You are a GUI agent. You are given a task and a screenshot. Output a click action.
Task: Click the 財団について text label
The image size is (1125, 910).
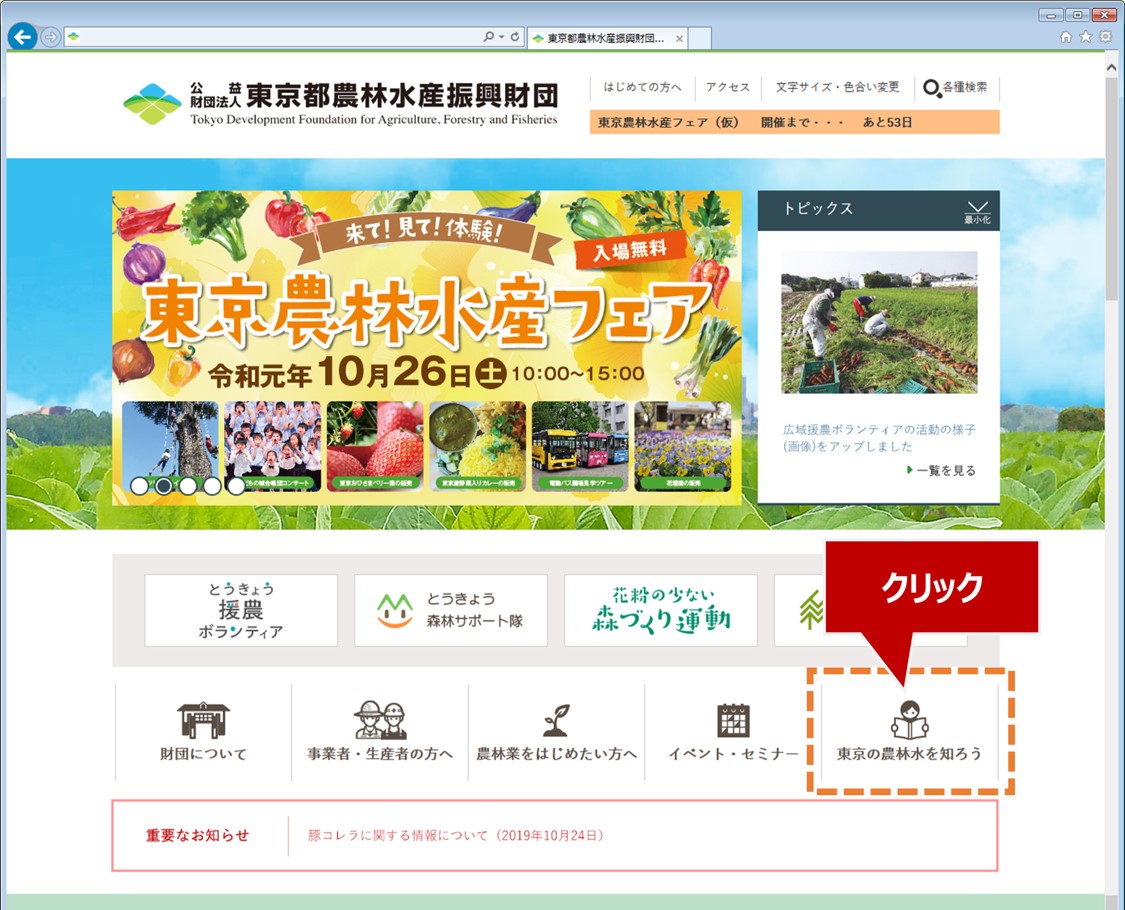tap(203, 754)
